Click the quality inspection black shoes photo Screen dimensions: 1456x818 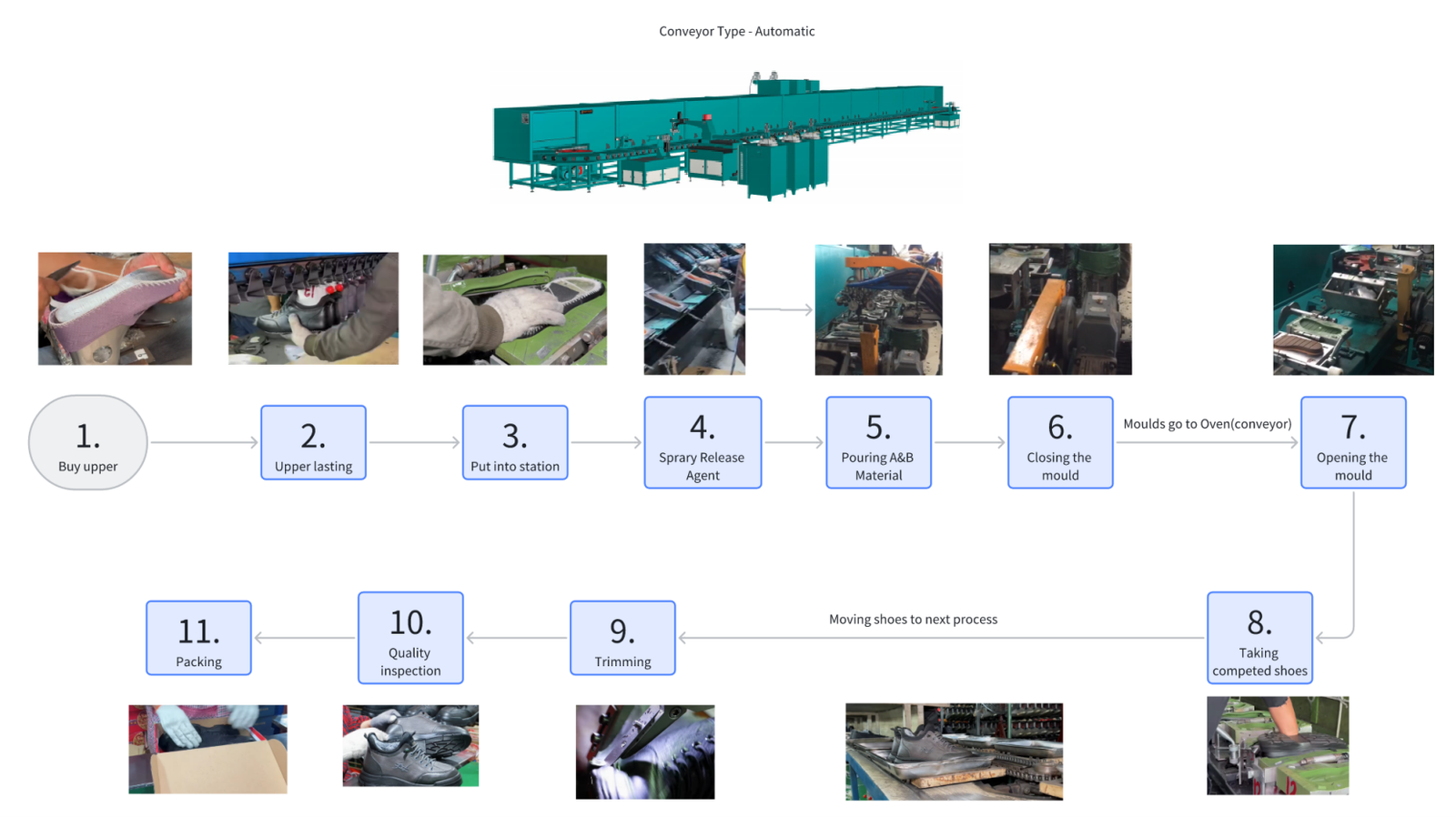coord(410,745)
